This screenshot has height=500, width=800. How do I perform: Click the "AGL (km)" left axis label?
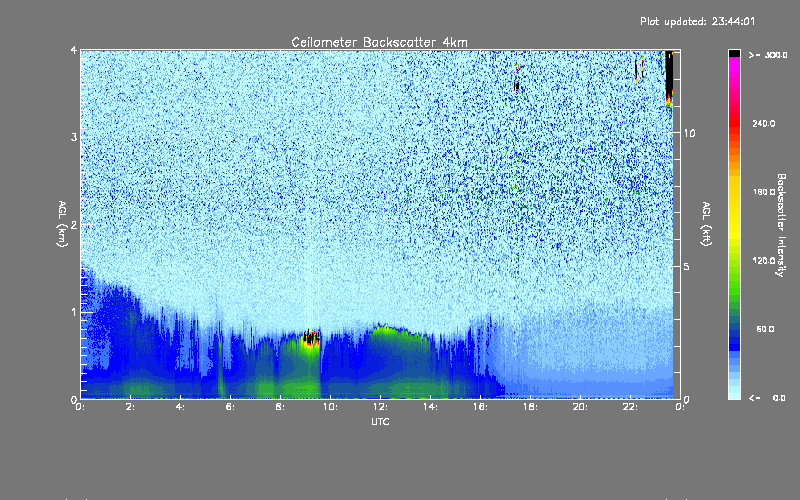[62, 224]
